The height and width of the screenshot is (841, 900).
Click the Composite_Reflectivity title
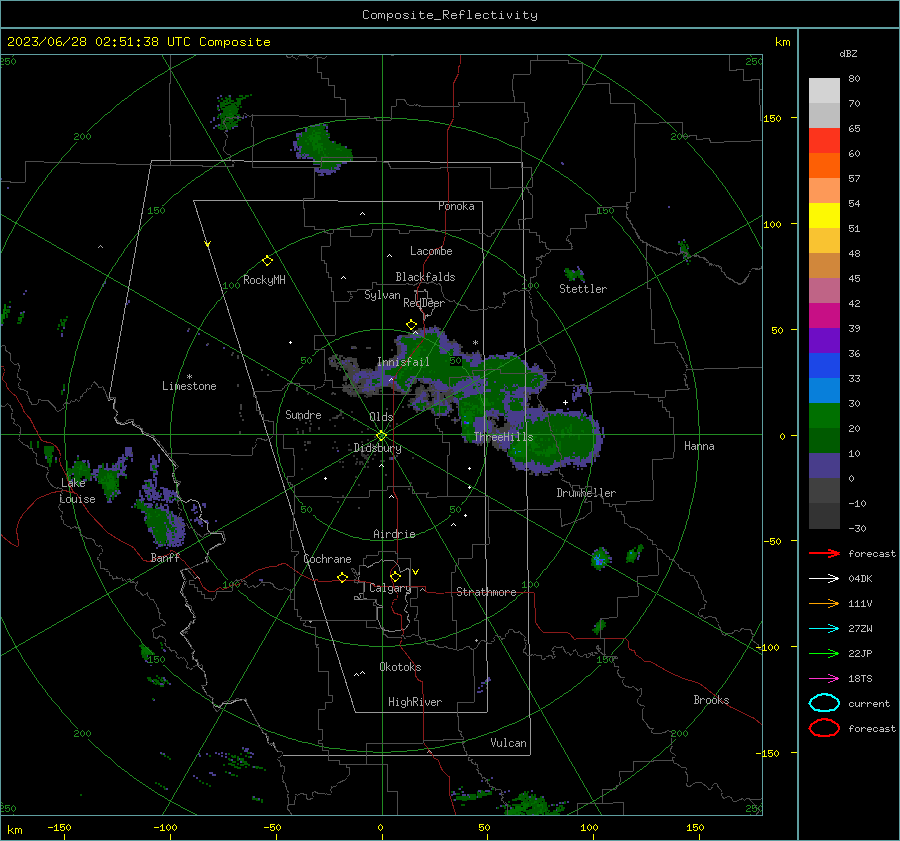tap(450, 15)
